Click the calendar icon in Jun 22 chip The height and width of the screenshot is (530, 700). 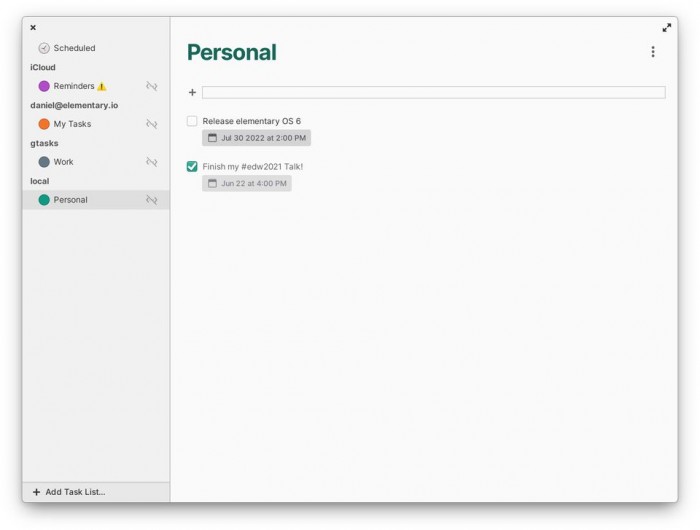(212, 184)
